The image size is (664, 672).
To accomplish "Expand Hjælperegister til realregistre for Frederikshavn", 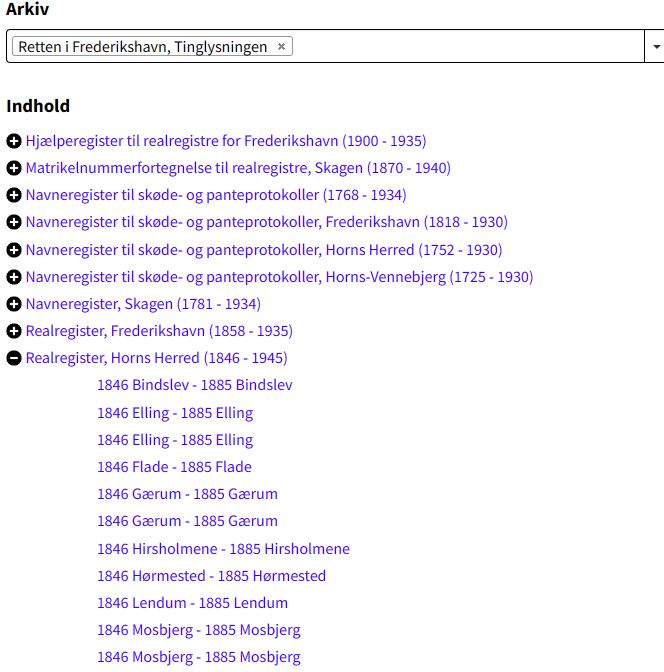I will (14, 141).
